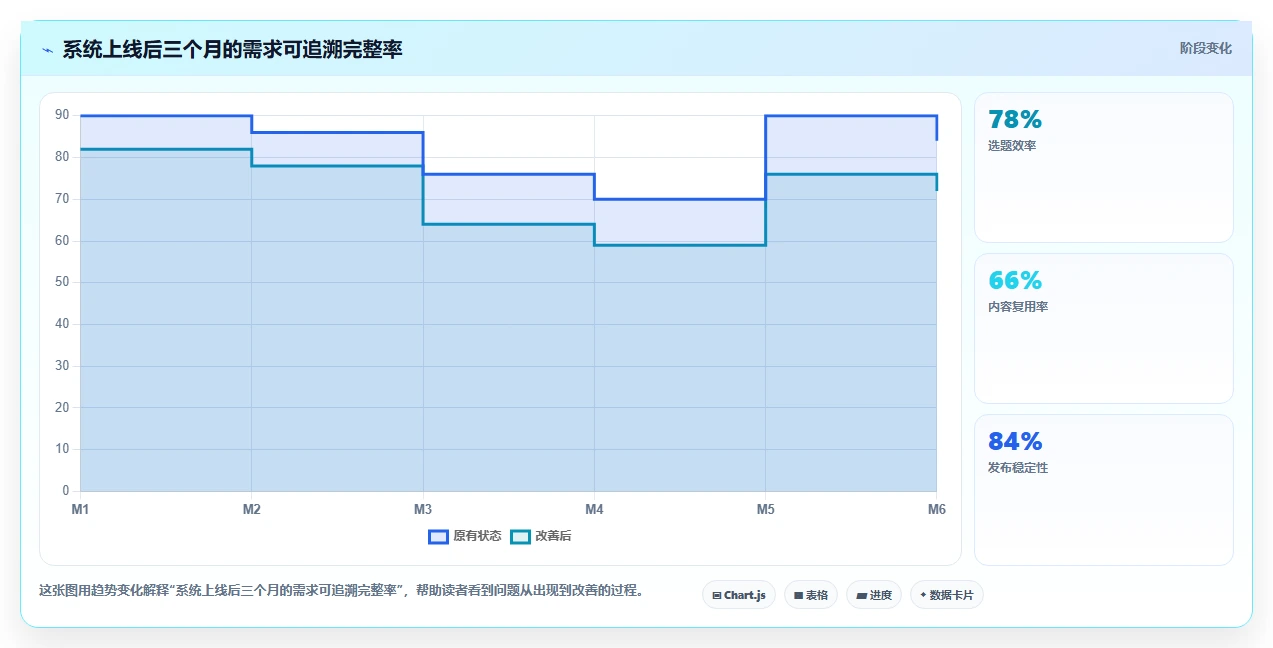
Task: Select the Chart.js tag
Action: coord(739,595)
